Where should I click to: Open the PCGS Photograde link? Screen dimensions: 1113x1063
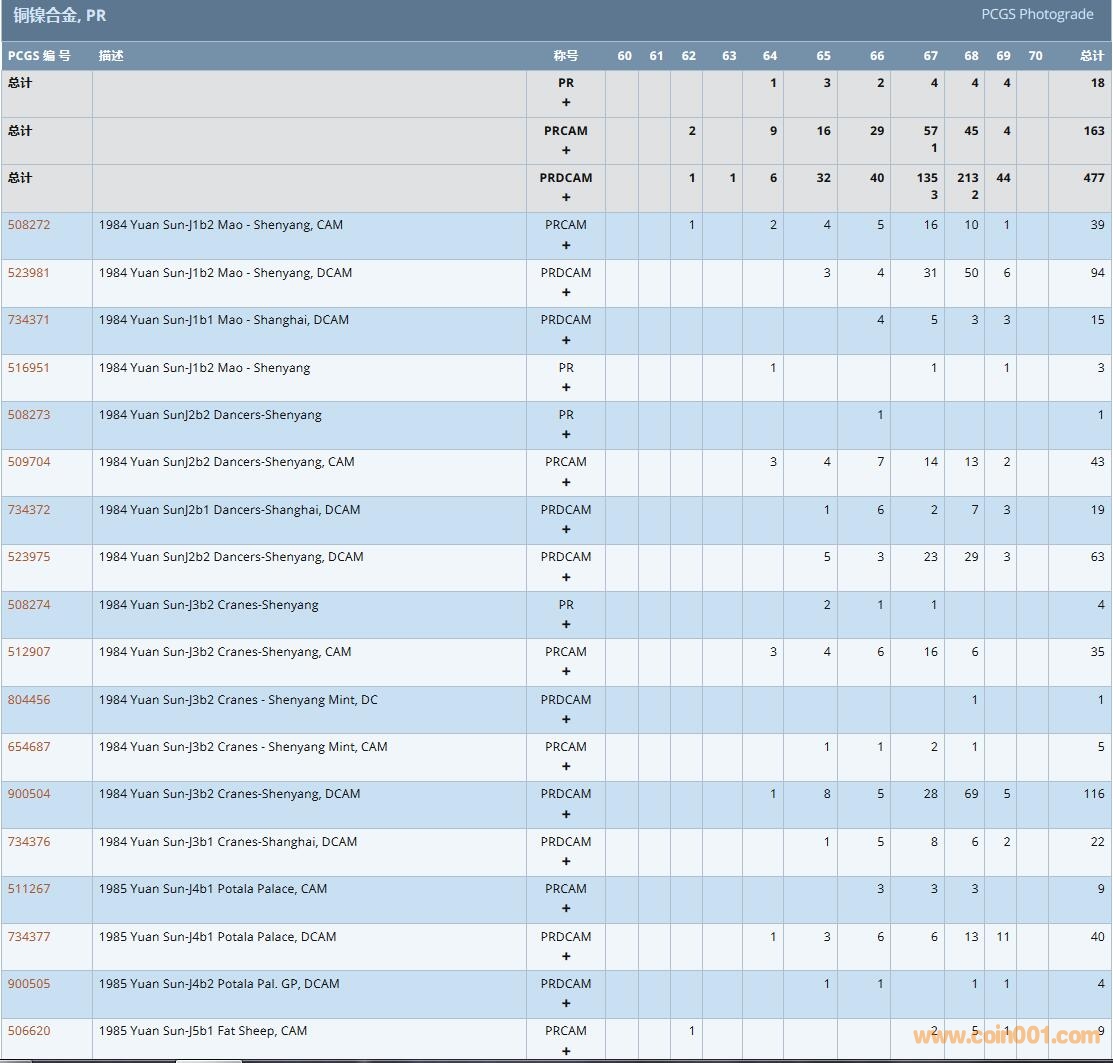pyautogui.click(x=1037, y=14)
